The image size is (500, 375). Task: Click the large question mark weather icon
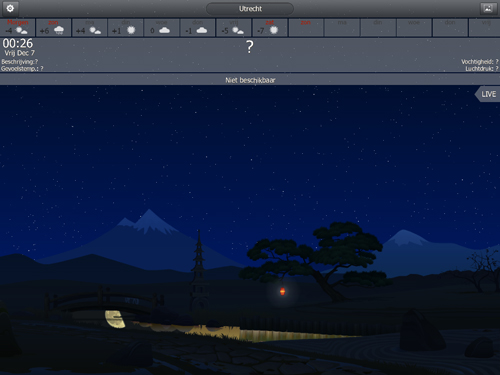pyautogui.click(x=250, y=47)
